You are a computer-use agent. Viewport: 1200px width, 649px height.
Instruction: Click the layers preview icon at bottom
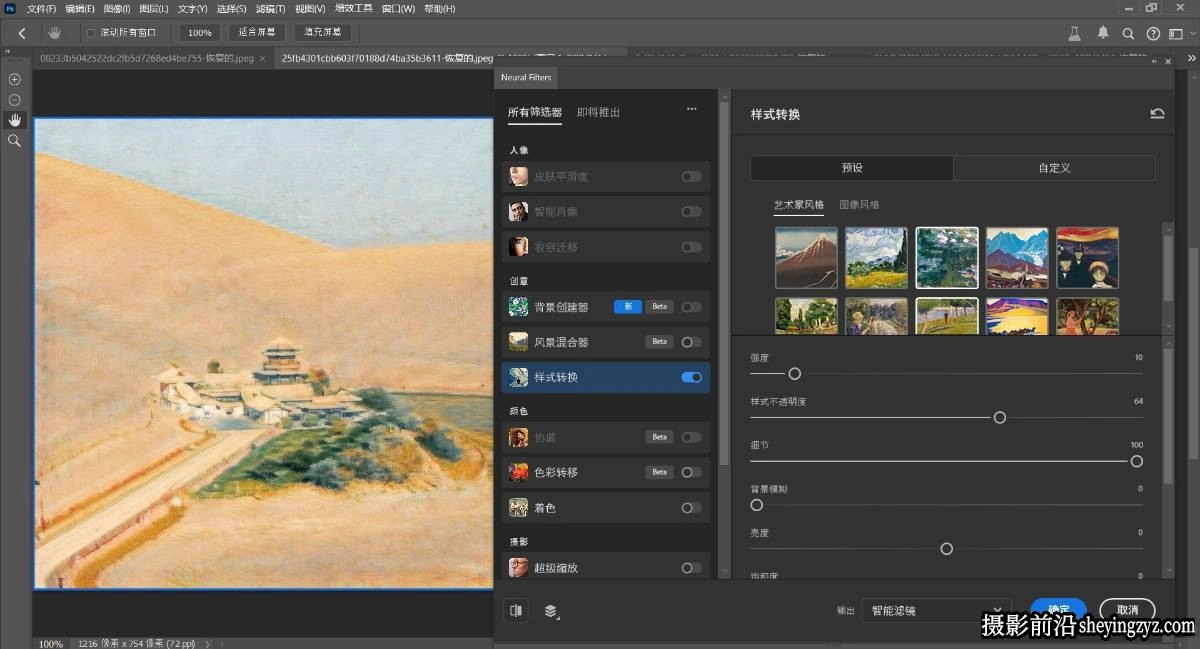coord(551,610)
